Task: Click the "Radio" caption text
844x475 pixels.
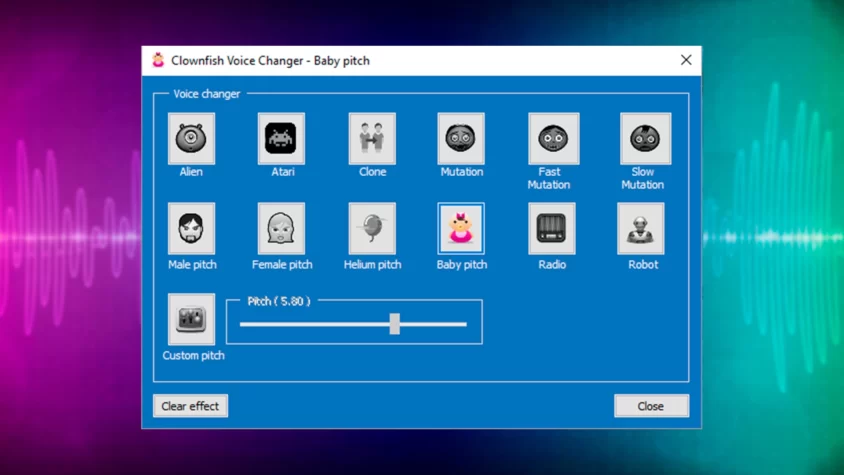Action: pos(552,264)
